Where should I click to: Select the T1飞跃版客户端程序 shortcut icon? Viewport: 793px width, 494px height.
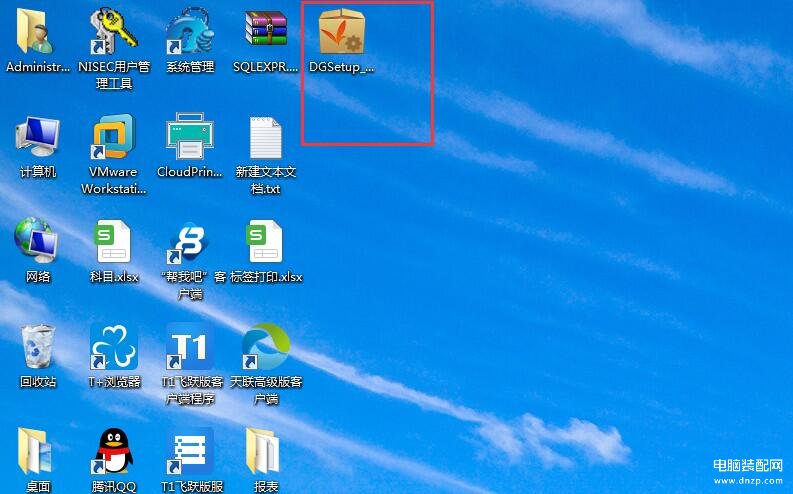[190, 346]
